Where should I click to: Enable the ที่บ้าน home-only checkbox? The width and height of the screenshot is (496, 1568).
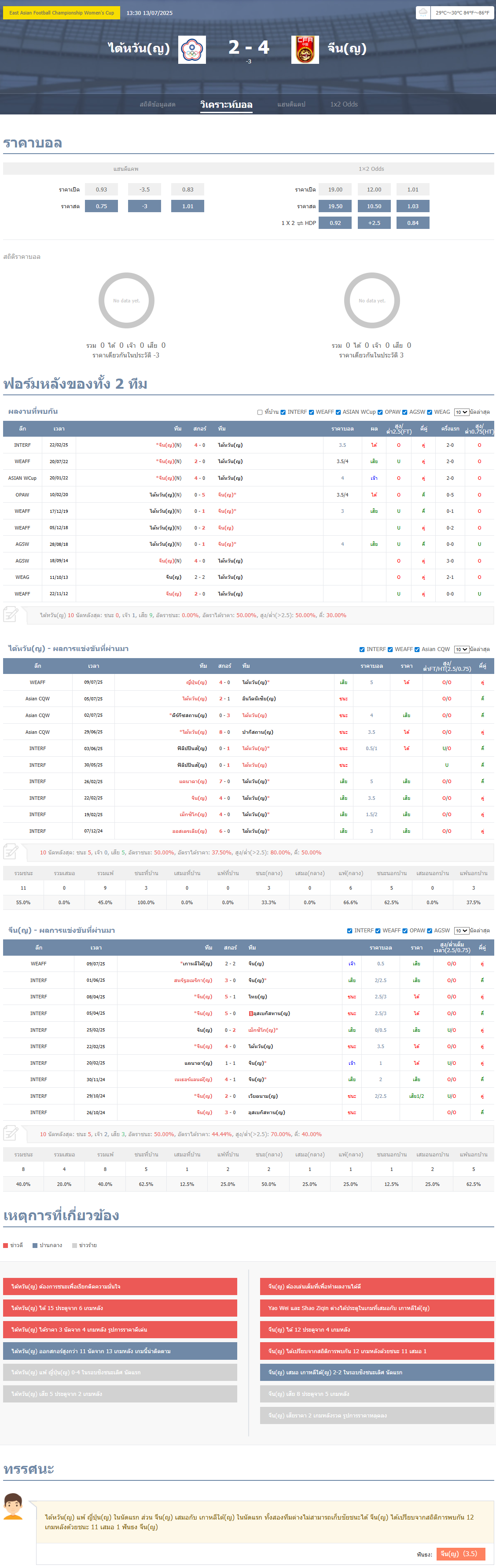pyautogui.click(x=260, y=412)
